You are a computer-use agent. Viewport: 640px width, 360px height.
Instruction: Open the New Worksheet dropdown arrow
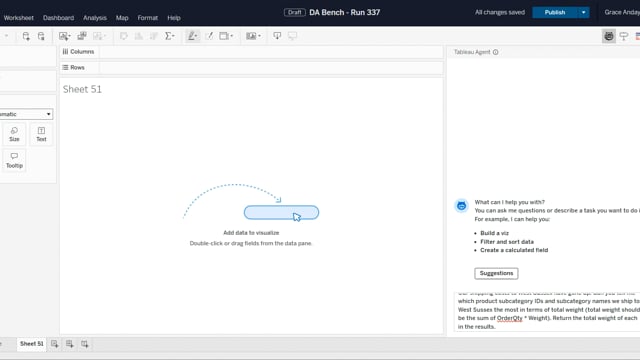coord(69,36)
